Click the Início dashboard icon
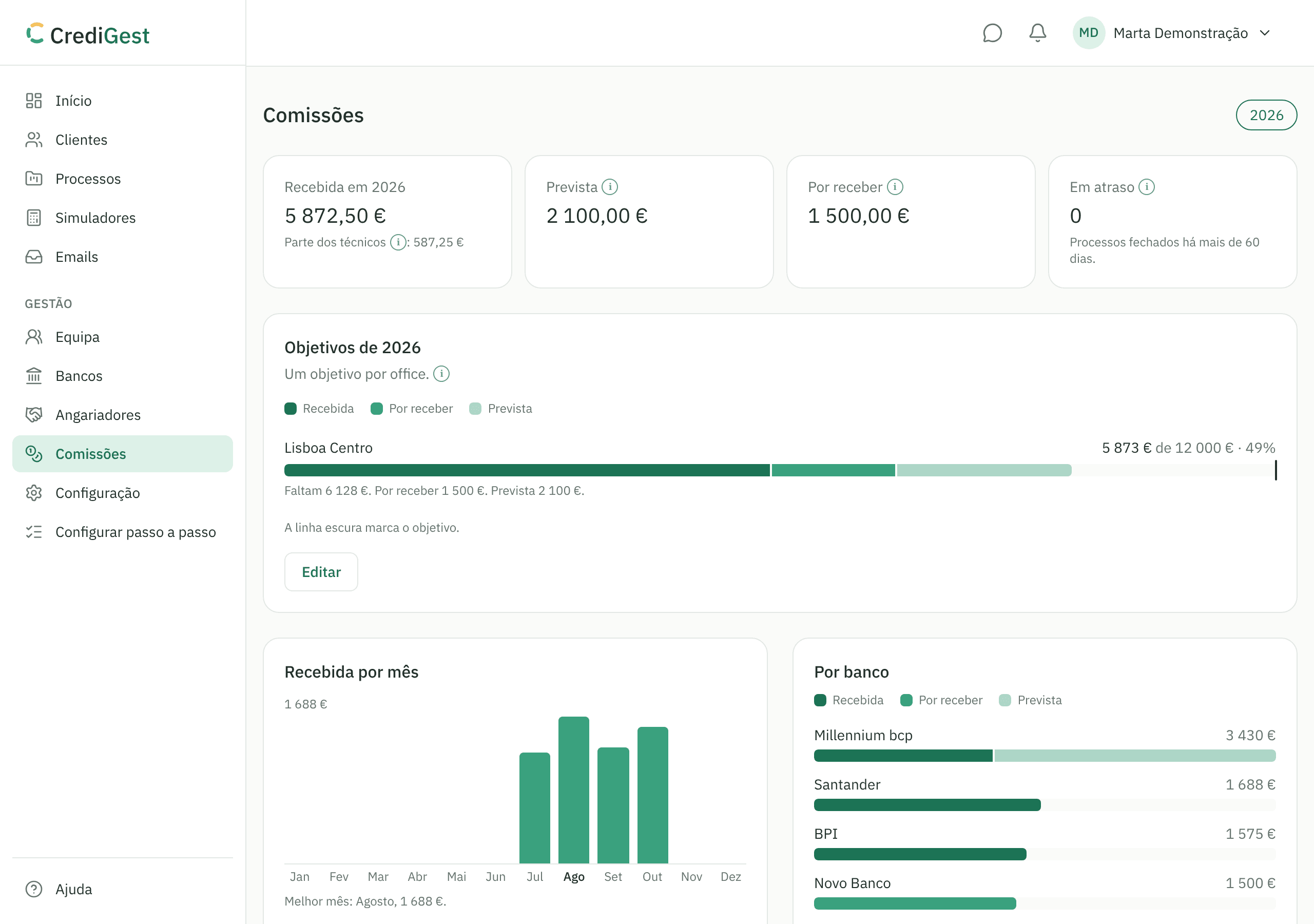This screenshot has height=924, width=1314. pyautogui.click(x=34, y=101)
